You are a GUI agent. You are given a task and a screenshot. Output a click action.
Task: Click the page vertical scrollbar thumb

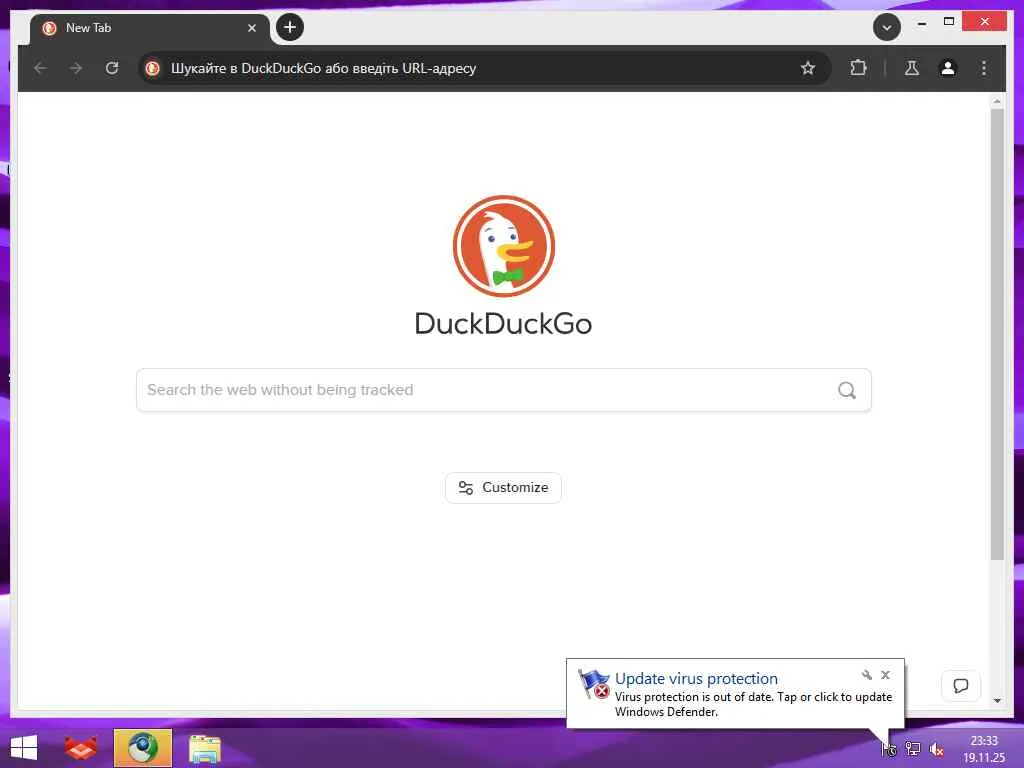(x=997, y=334)
